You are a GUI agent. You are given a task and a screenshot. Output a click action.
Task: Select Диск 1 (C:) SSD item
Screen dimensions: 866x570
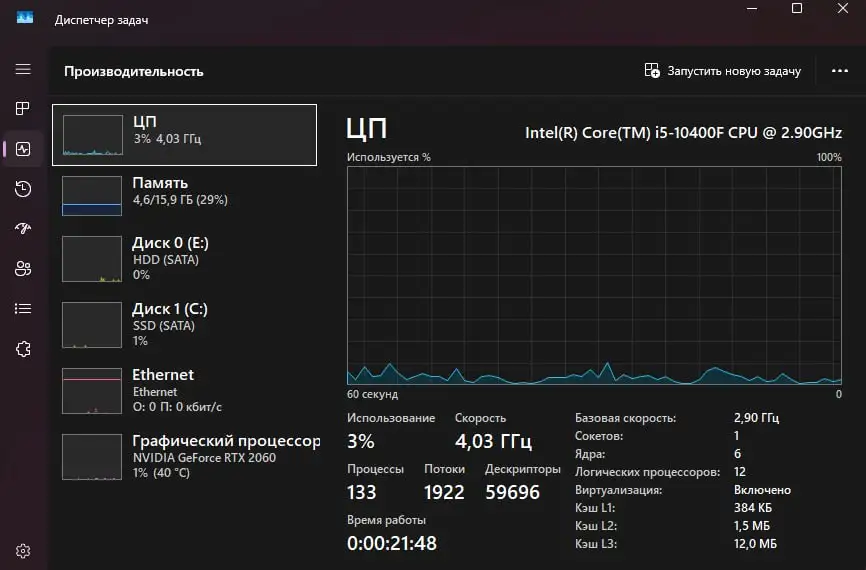185,324
